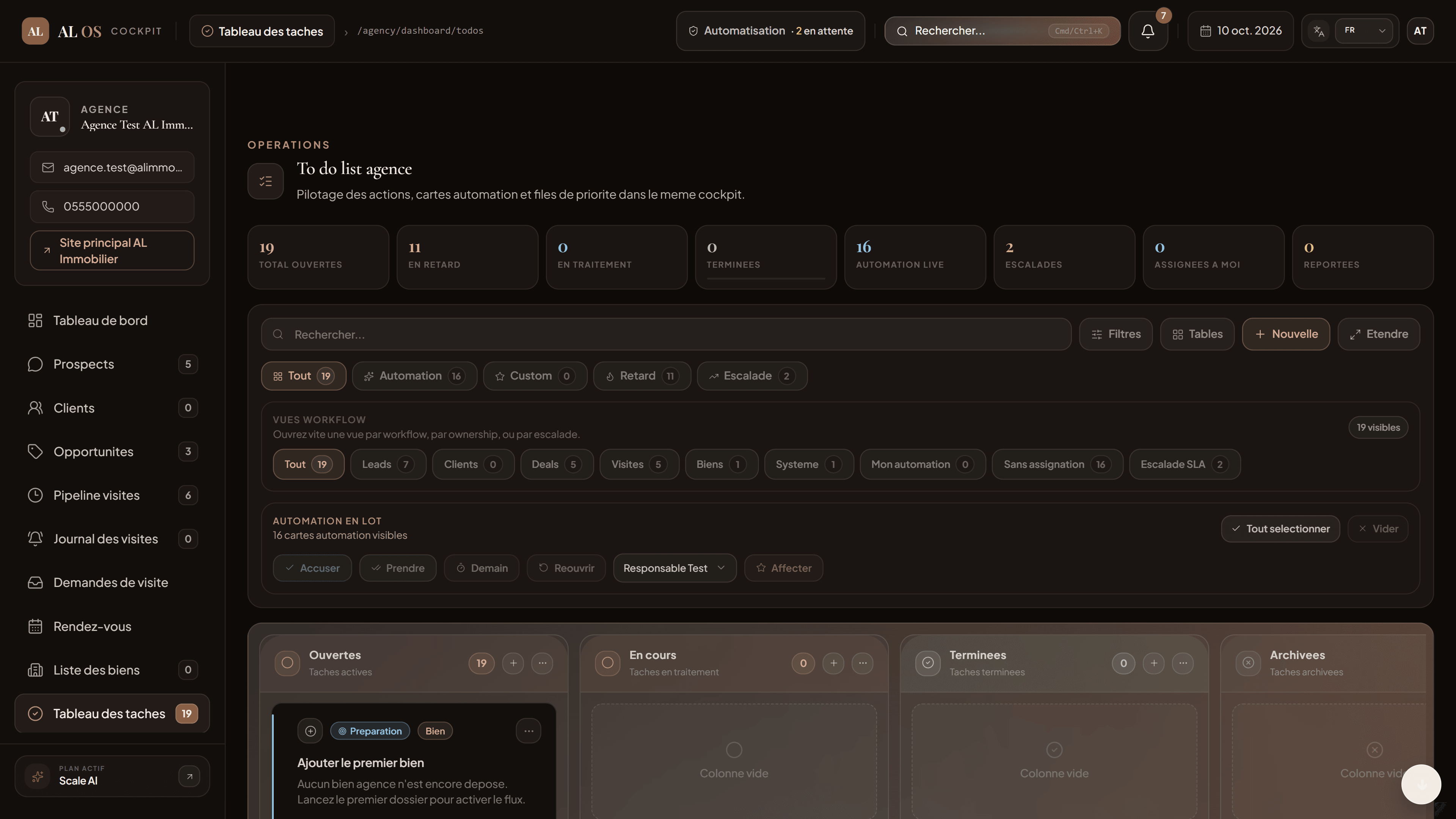Click the Escalade SLA workflow view
The image size is (1456, 819).
point(1184,464)
